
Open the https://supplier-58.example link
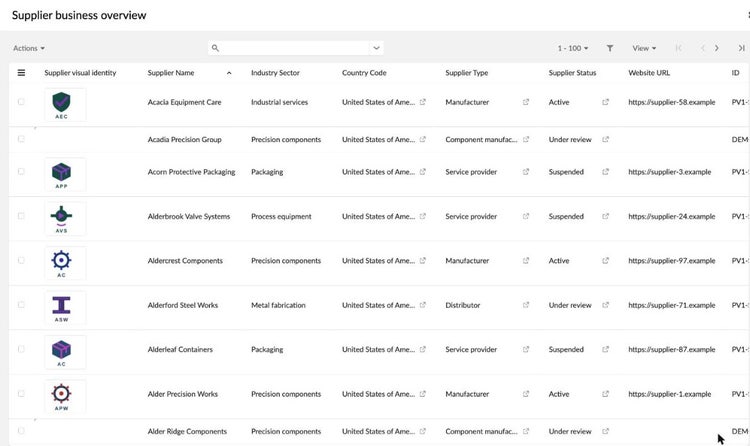click(672, 102)
